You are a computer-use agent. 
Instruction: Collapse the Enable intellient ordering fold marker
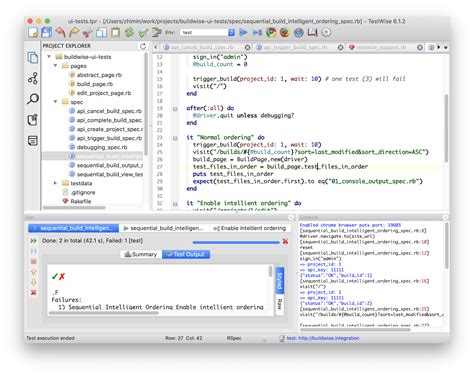point(175,204)
